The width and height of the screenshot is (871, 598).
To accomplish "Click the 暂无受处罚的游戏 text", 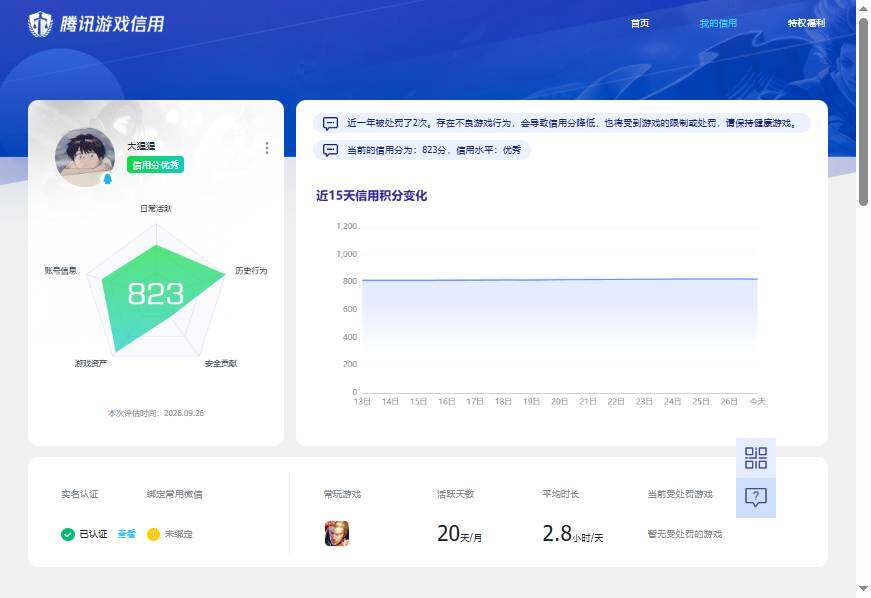I will coord(685,534).
